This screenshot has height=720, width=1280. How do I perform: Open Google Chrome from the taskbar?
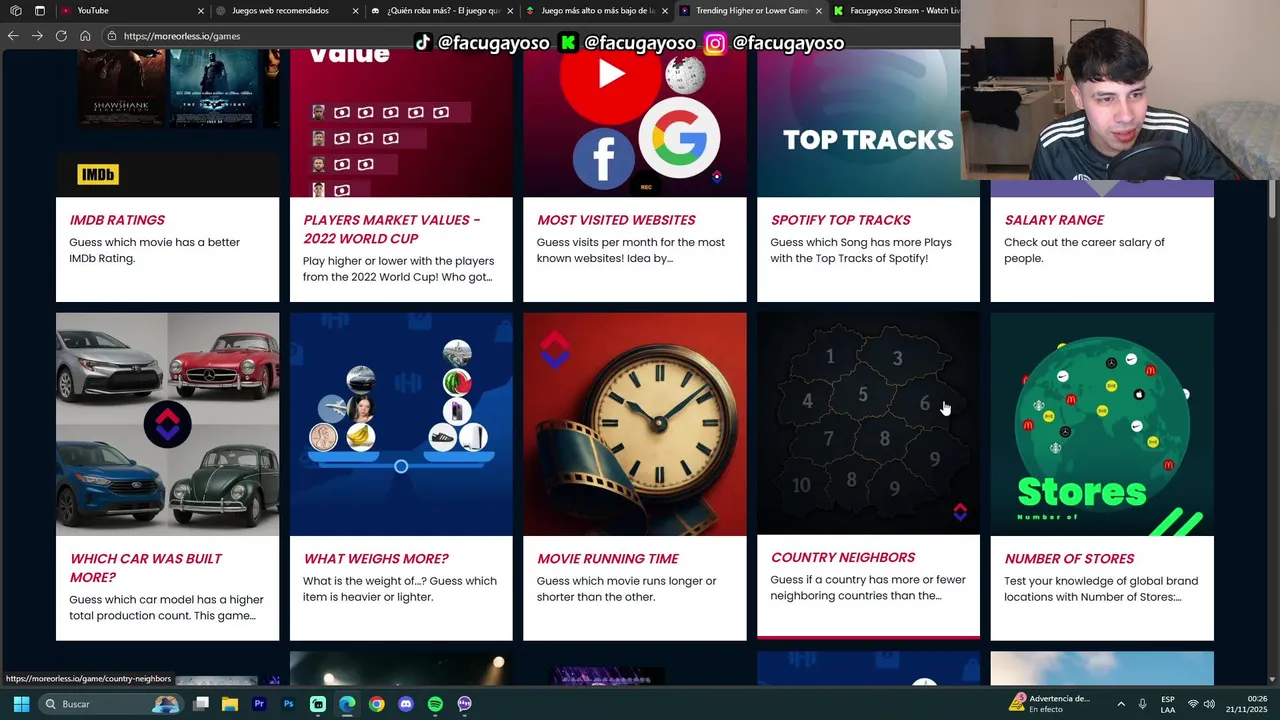376,704
